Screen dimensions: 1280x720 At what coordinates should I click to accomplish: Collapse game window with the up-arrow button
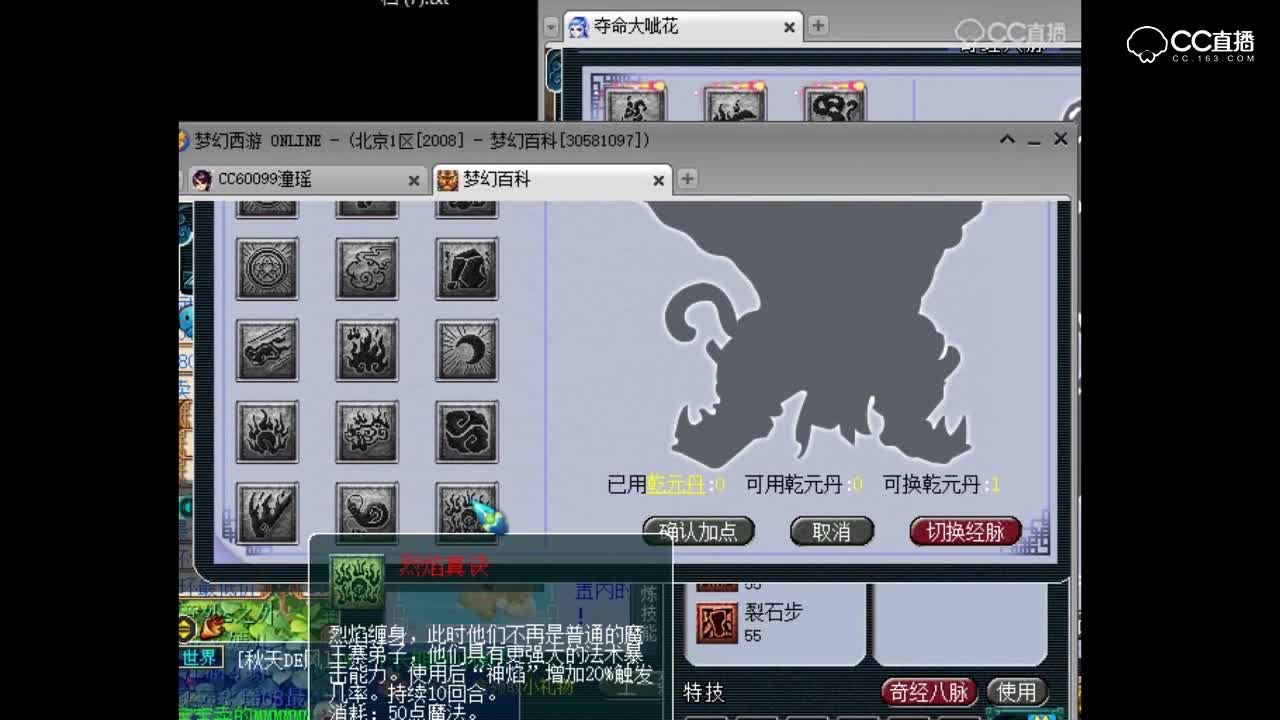pos(1008,139)
